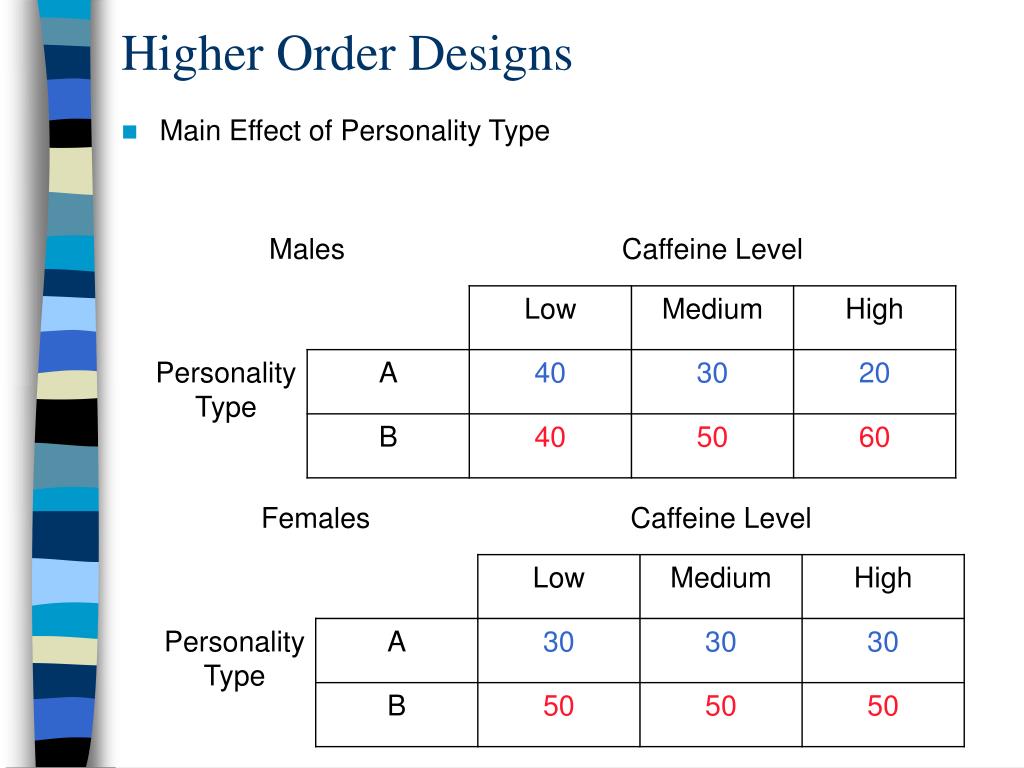Click Females row A label cell

point(396,650)
